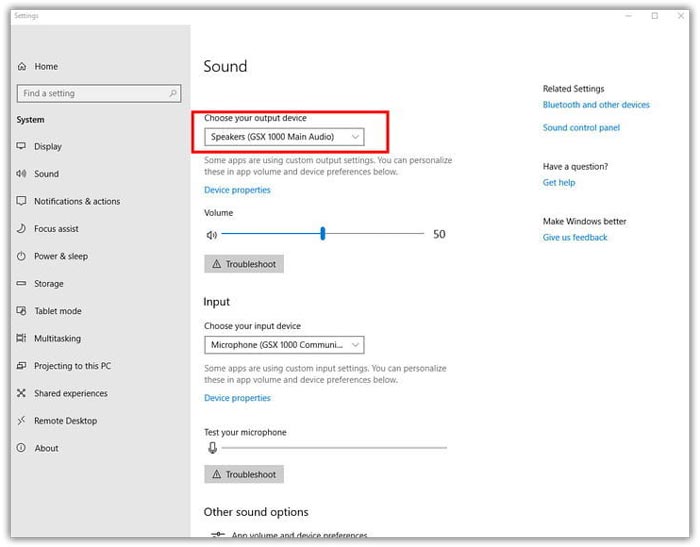700x547 pixels.
Task: Mute using the volume speaker icon
Action: [x=211, y=235]
